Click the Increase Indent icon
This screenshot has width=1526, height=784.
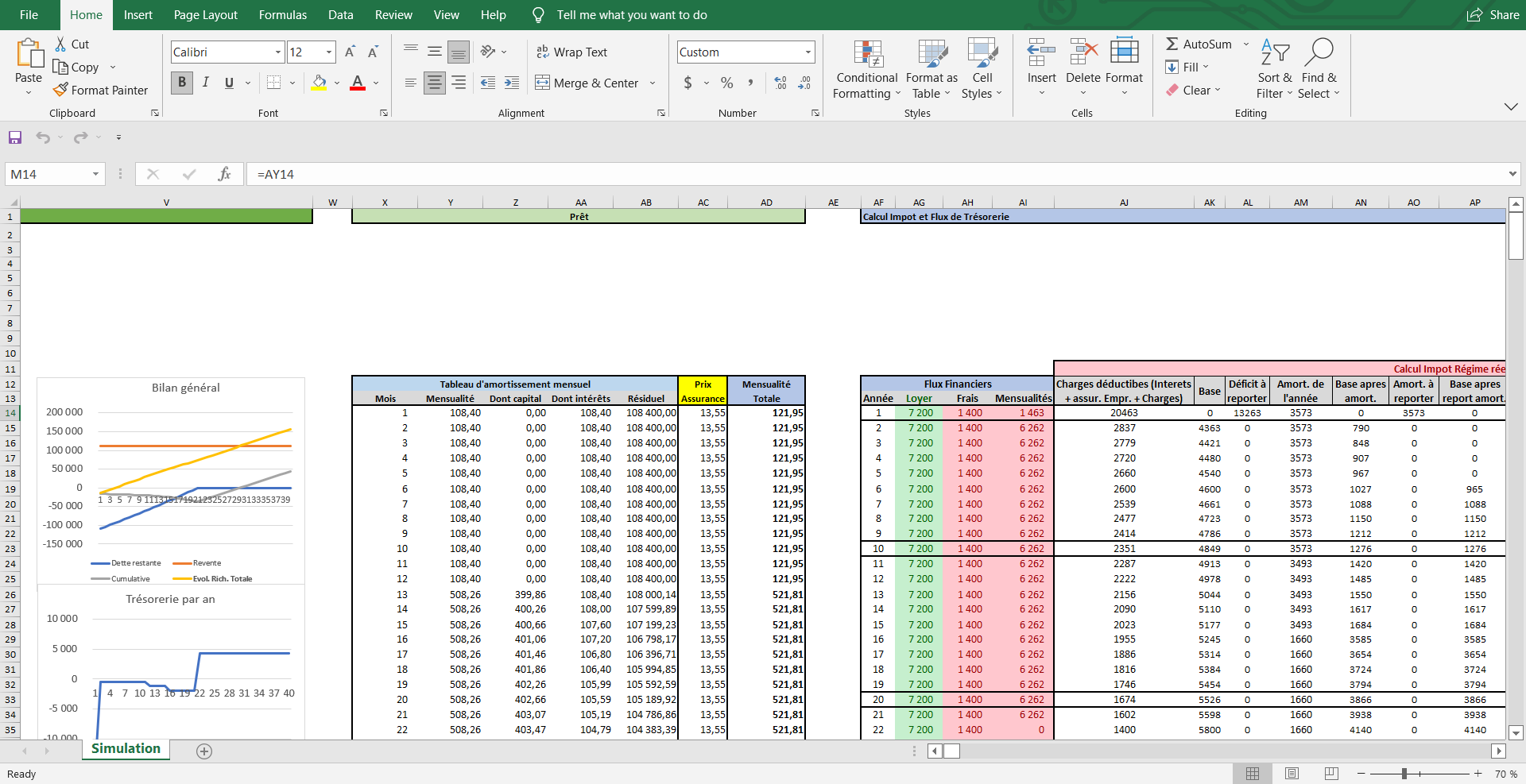click(512, 83)
